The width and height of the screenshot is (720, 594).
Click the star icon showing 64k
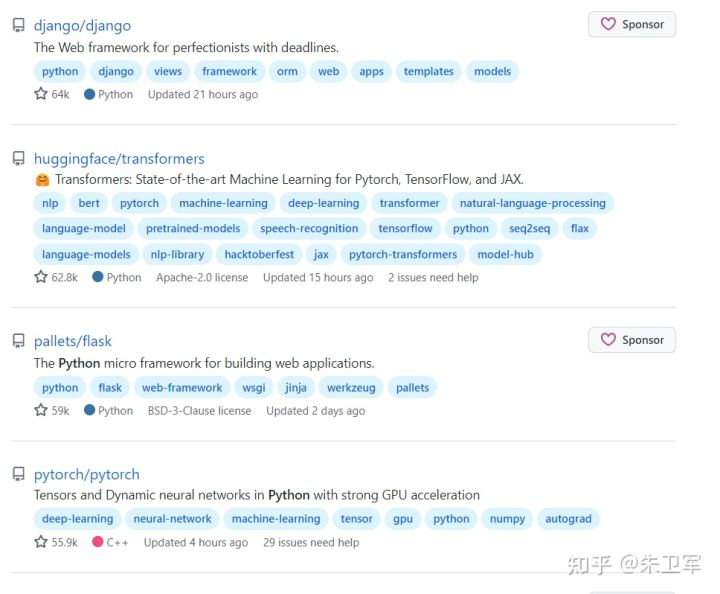pos(41,94)
